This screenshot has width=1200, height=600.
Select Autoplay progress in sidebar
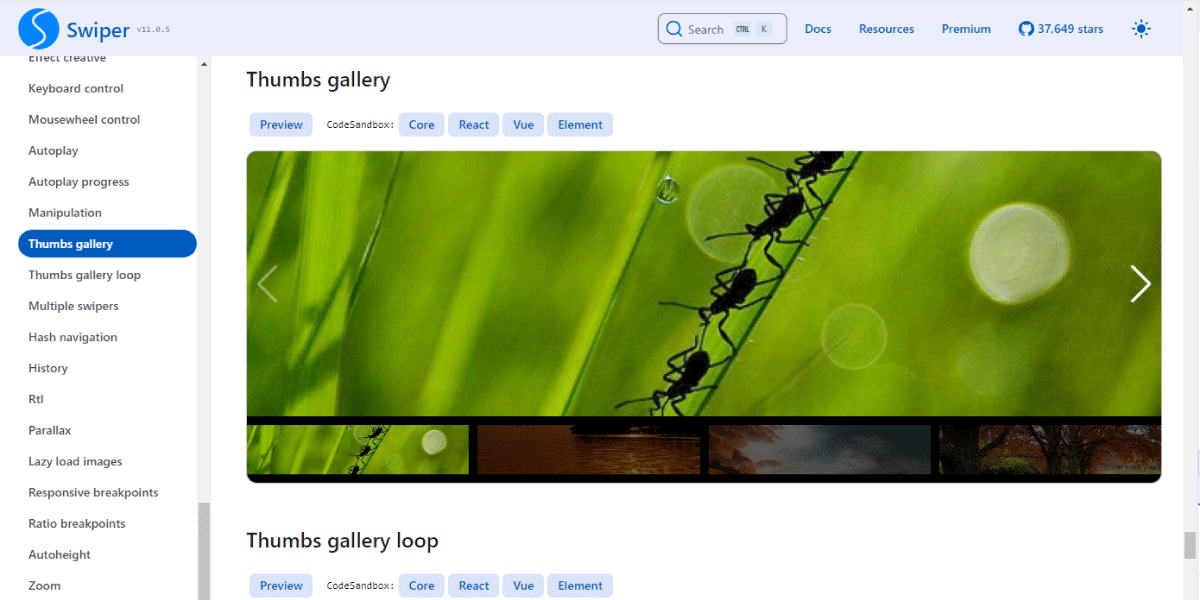click(x=79, y=182)
